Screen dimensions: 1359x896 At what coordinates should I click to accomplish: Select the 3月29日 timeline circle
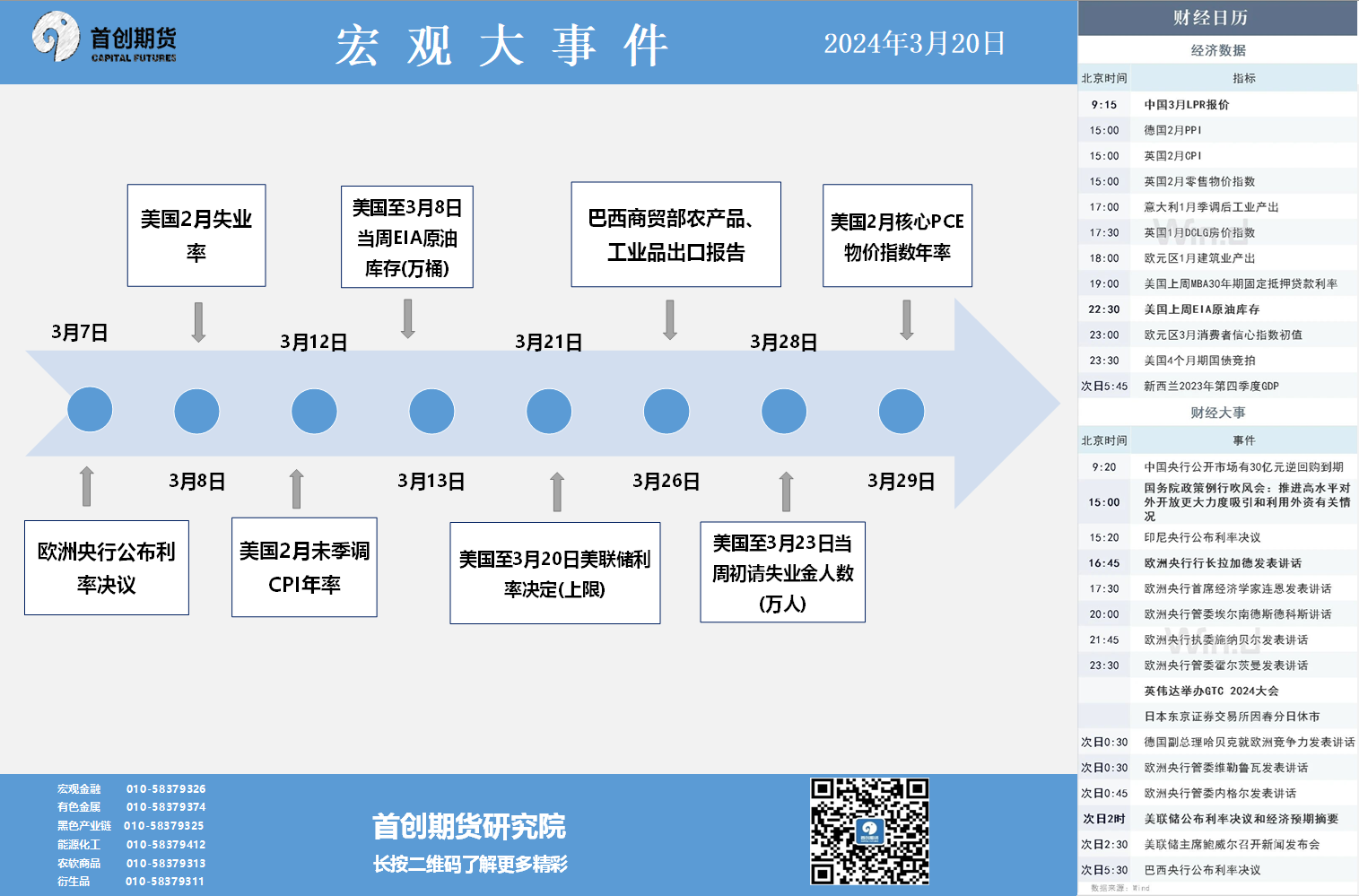click(x=902, y=412)
